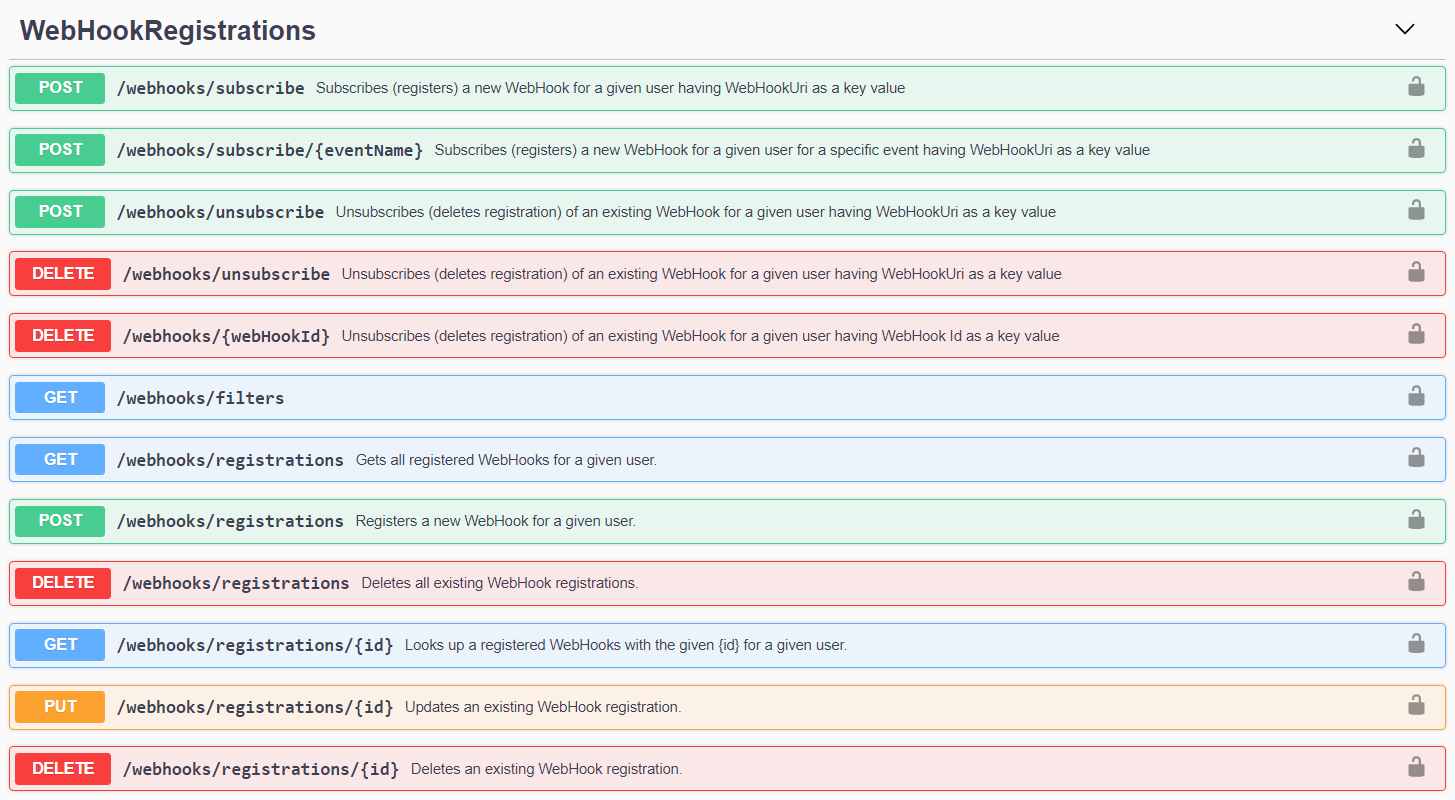
Task: Click the POST badge for /webhooks/unsubscribe
Action: click(60, 211)
